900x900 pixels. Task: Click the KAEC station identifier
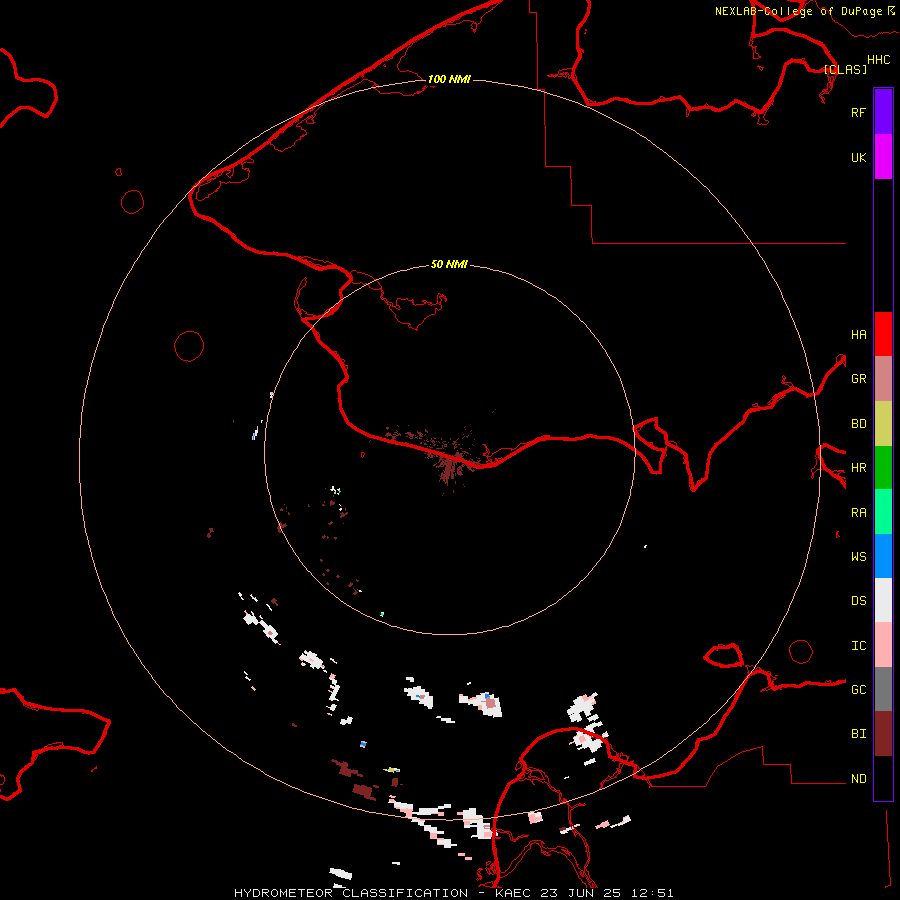[513, 893]
